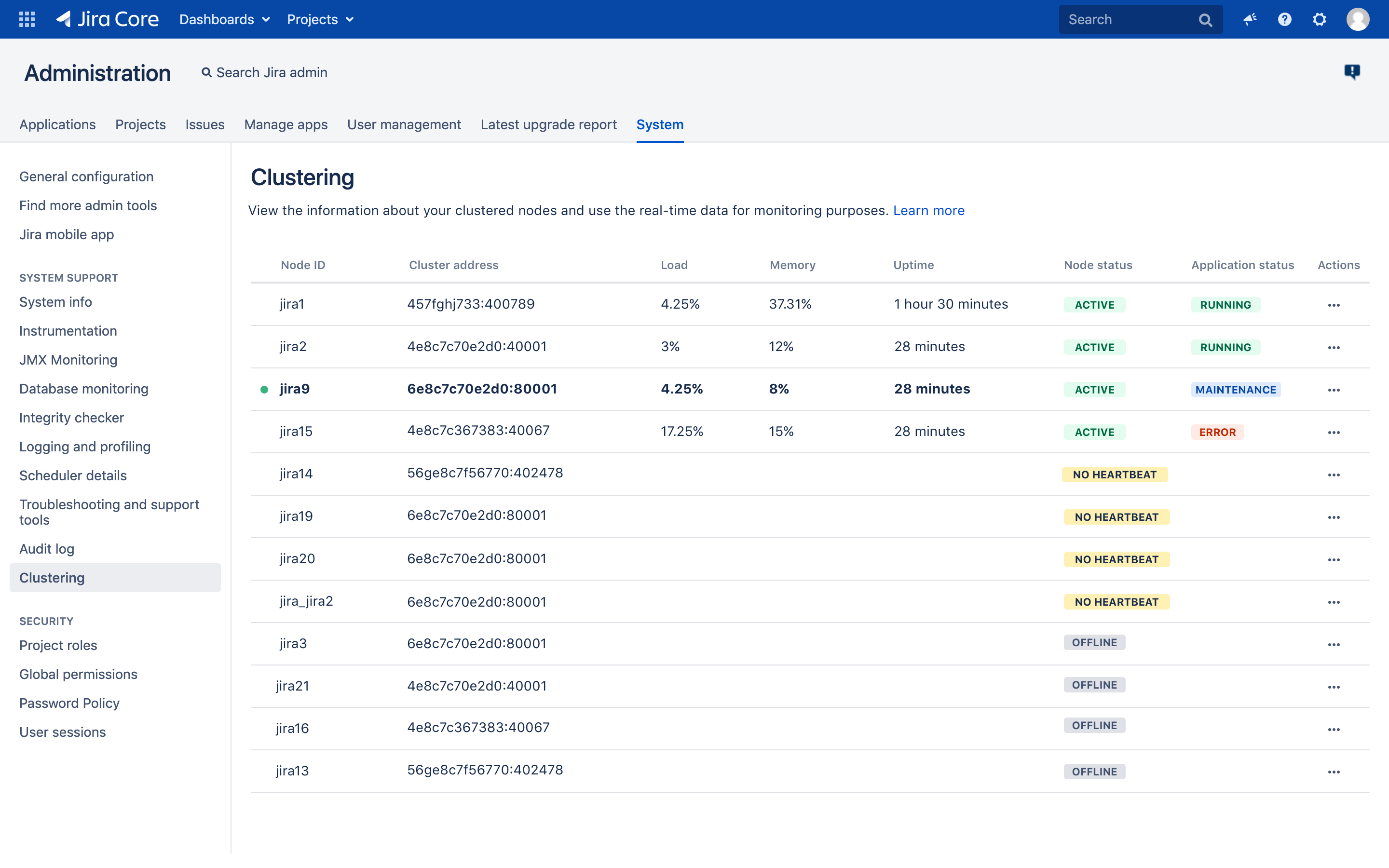Open the settings gear icon
Image resolution: width=1389 pixels, height=868 pixels.
[1319, 19]
